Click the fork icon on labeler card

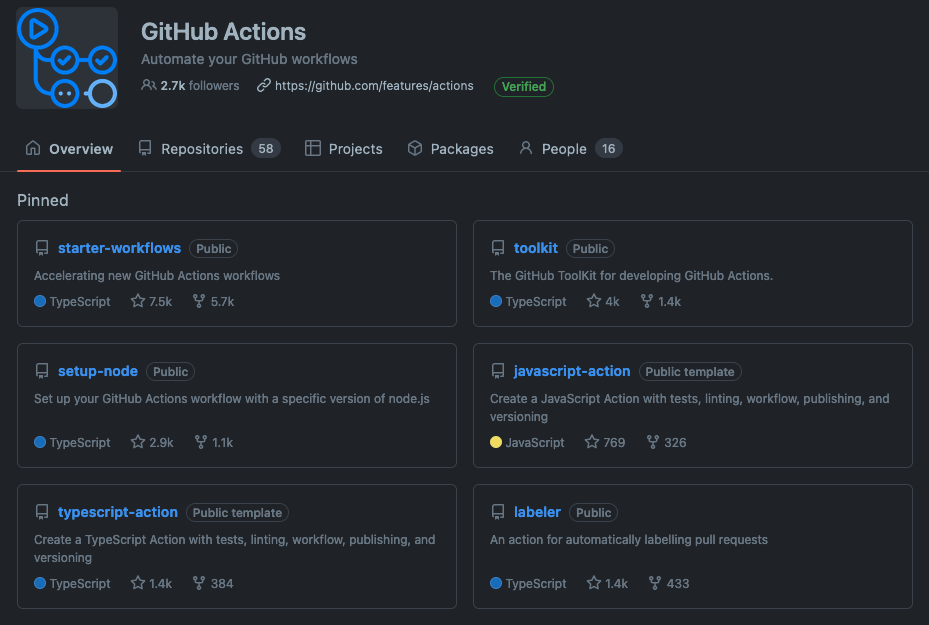pos(655,583)
